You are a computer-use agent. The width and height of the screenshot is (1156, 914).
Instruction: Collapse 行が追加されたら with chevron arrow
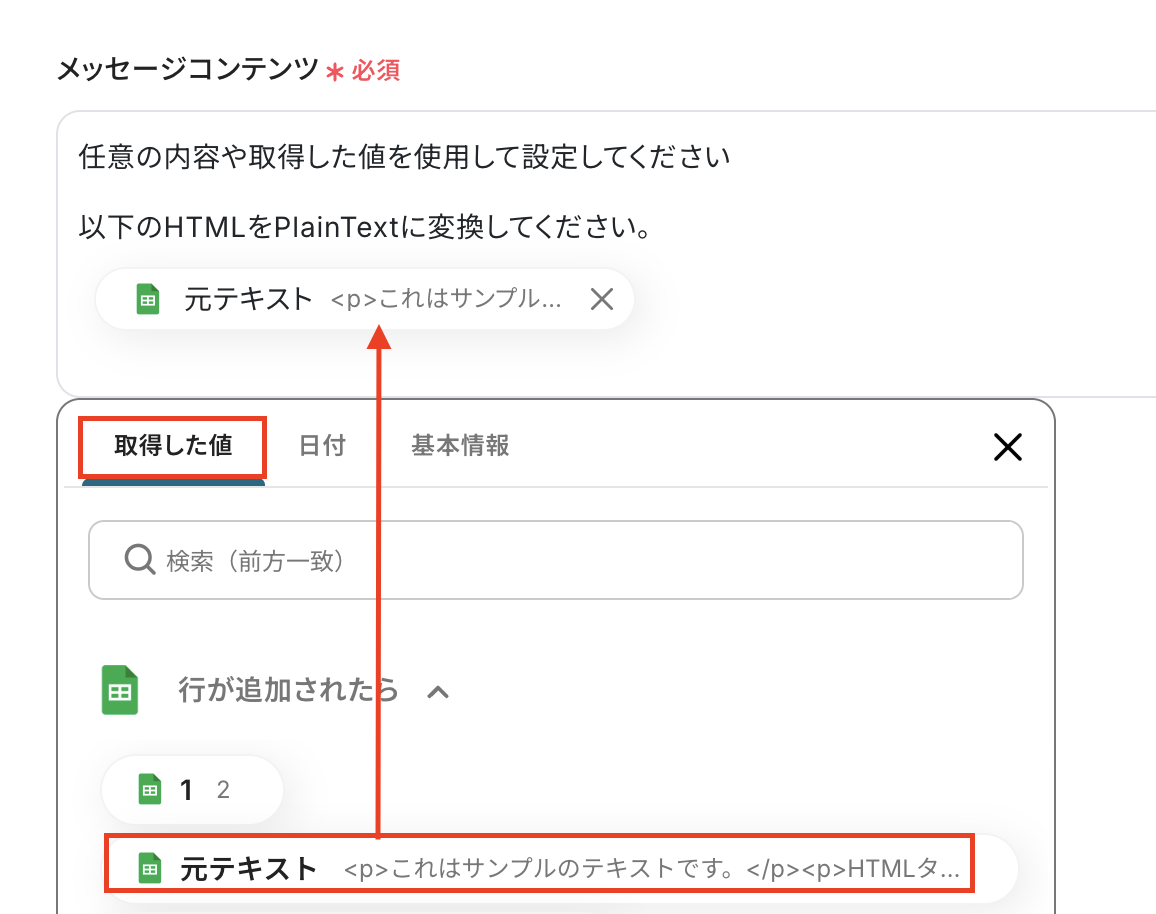coord(437,691)
